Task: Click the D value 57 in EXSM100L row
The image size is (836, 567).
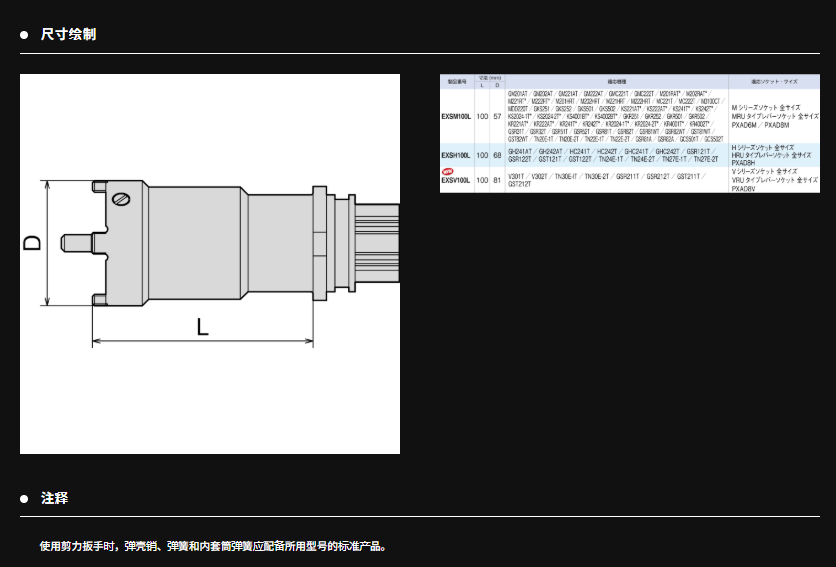Action: 497,117
